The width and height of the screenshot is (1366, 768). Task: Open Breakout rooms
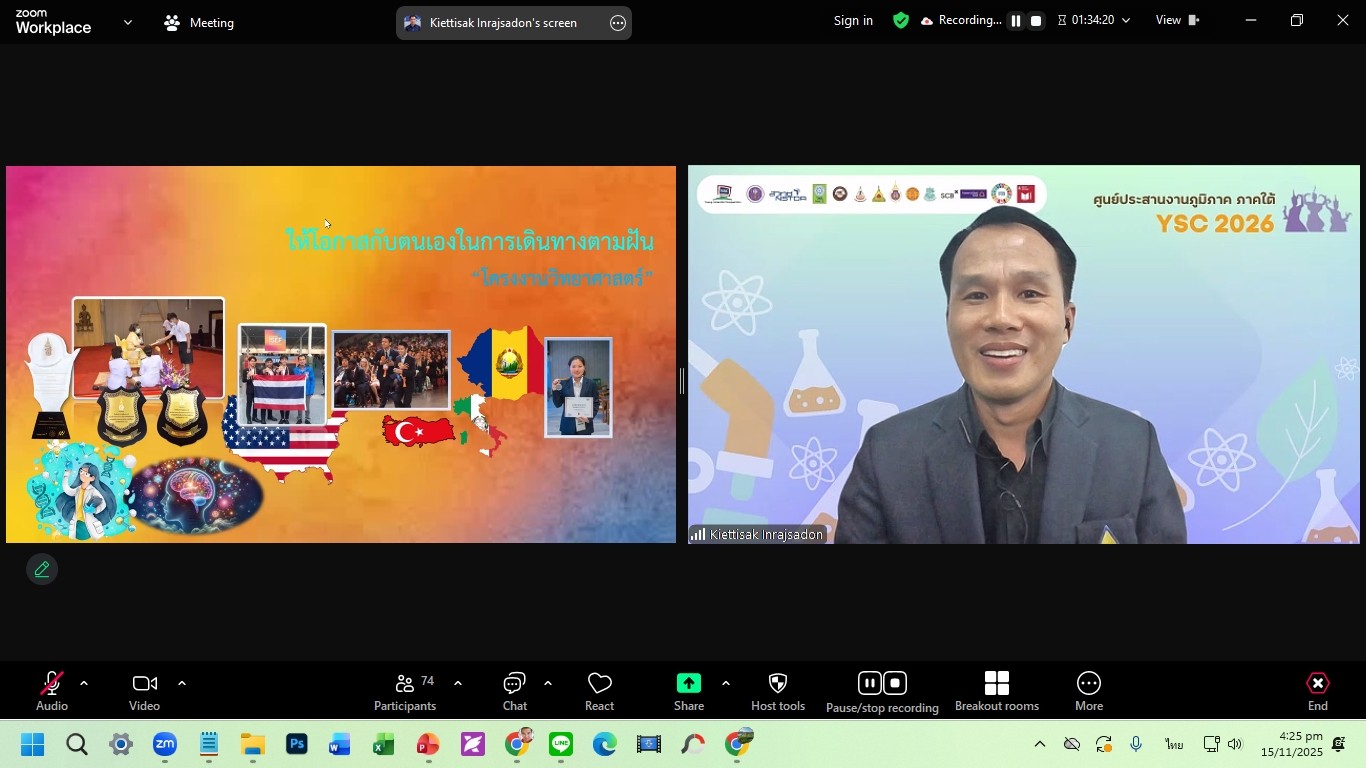pyautogui.click(x=996, y=691)
